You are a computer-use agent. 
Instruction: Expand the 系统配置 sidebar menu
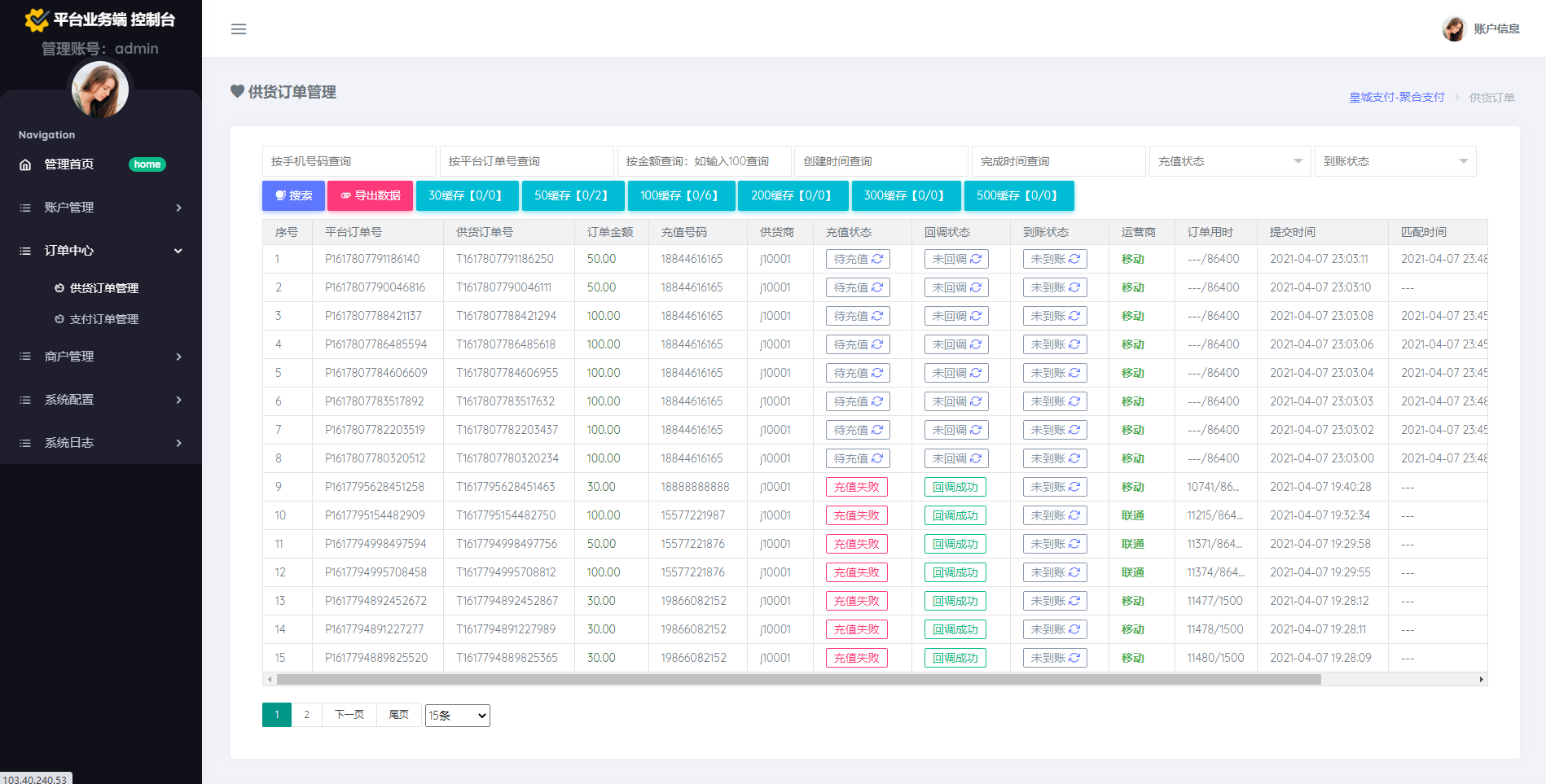coord(101,400)
